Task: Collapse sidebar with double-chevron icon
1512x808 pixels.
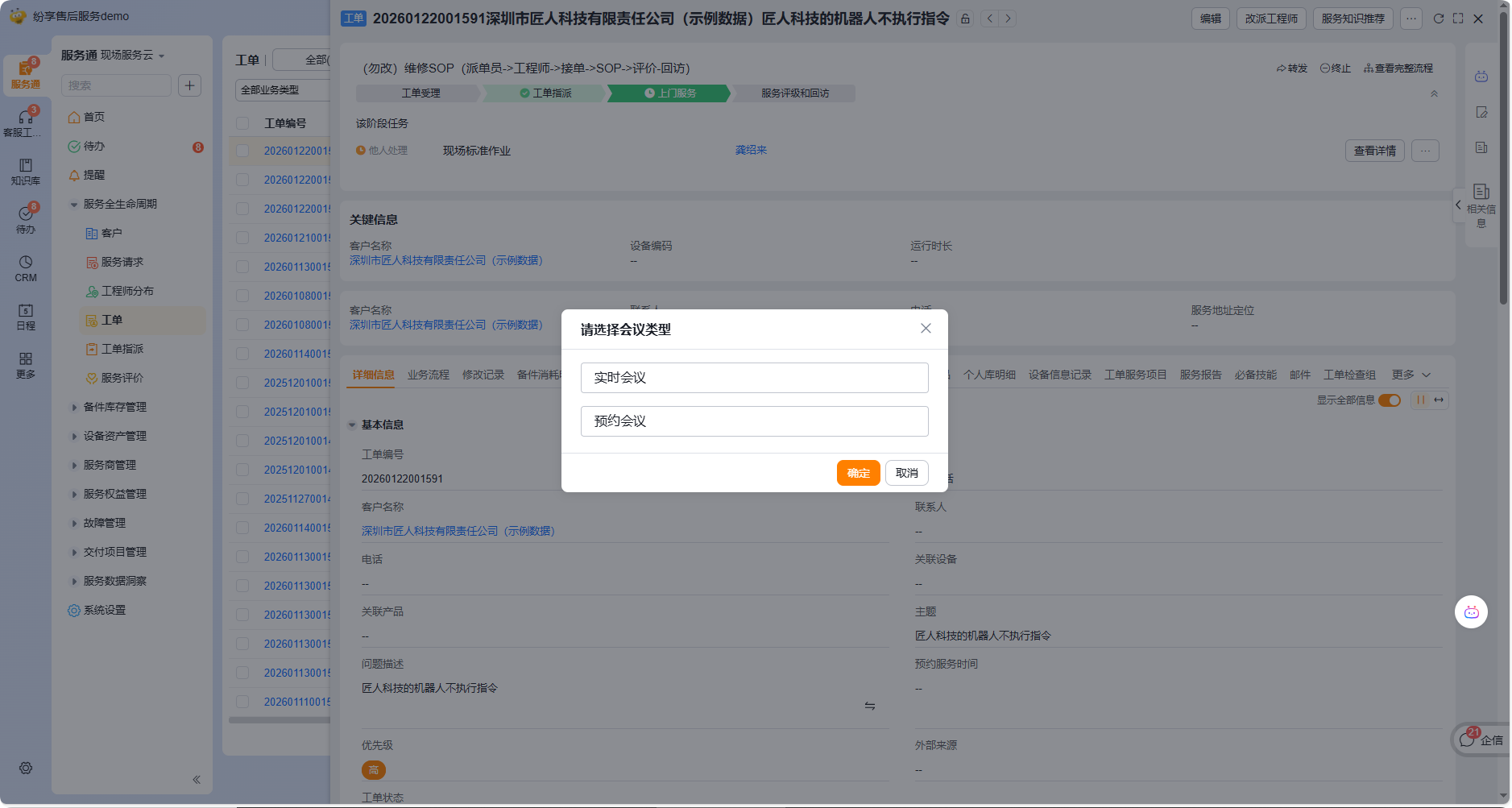Action: [197, 779]
